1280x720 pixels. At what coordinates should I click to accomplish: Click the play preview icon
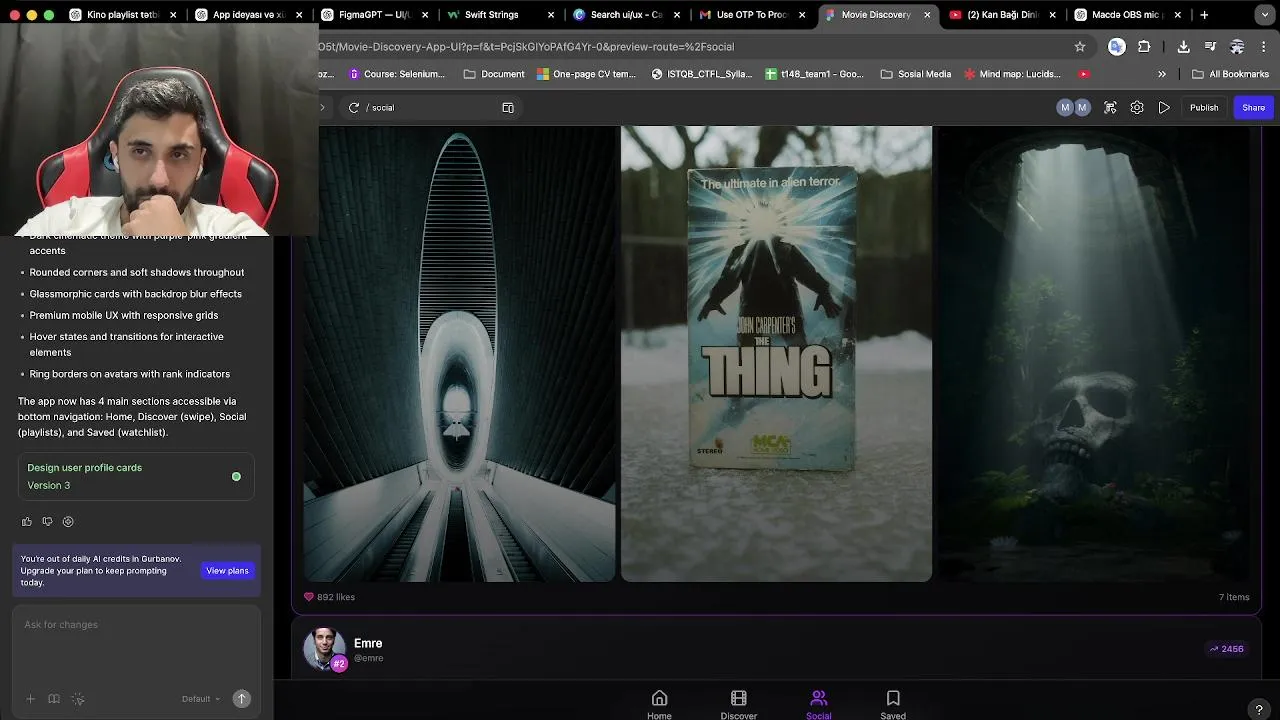[1164, 107]
